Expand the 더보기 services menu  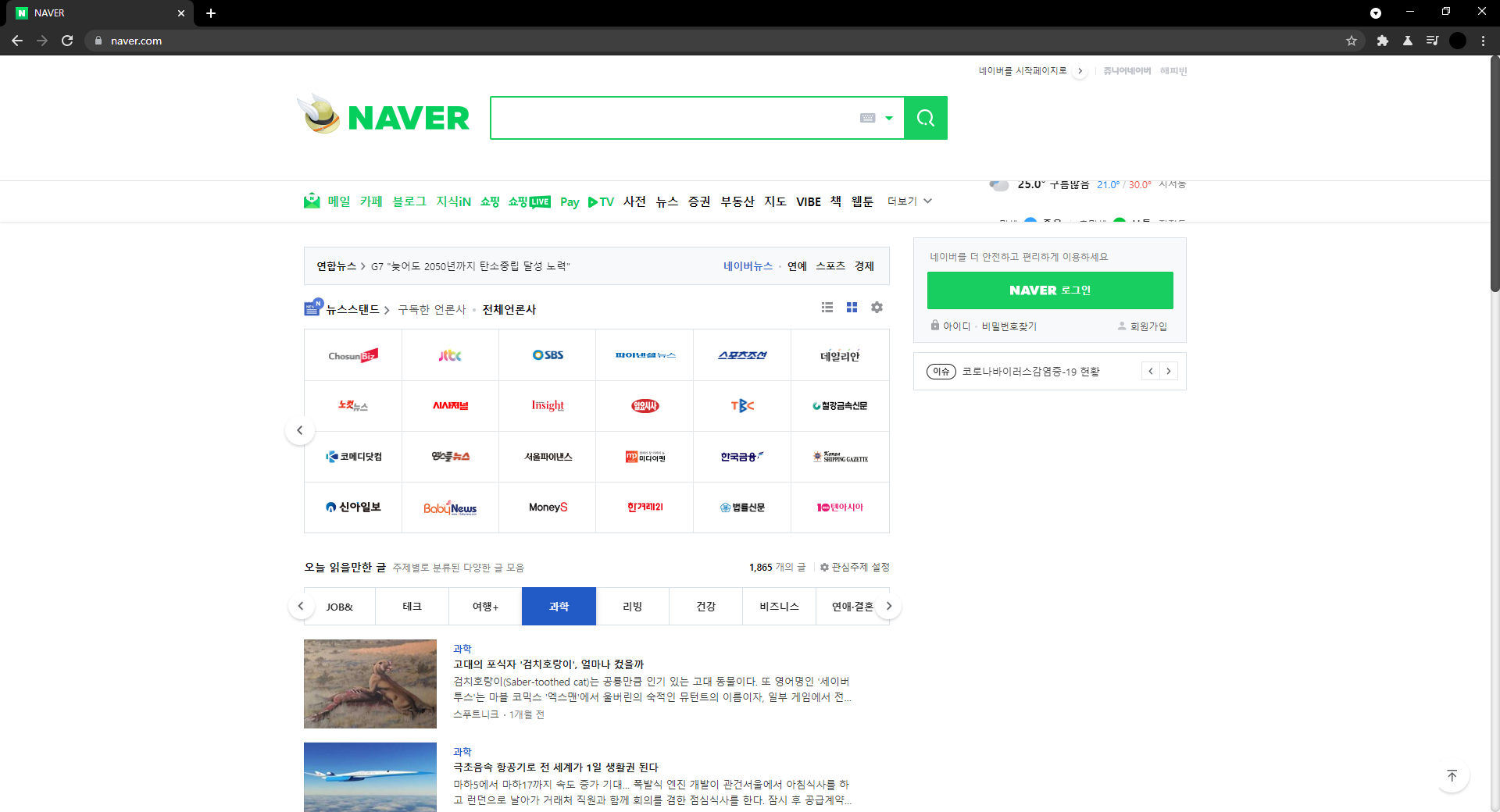(909, 201)
